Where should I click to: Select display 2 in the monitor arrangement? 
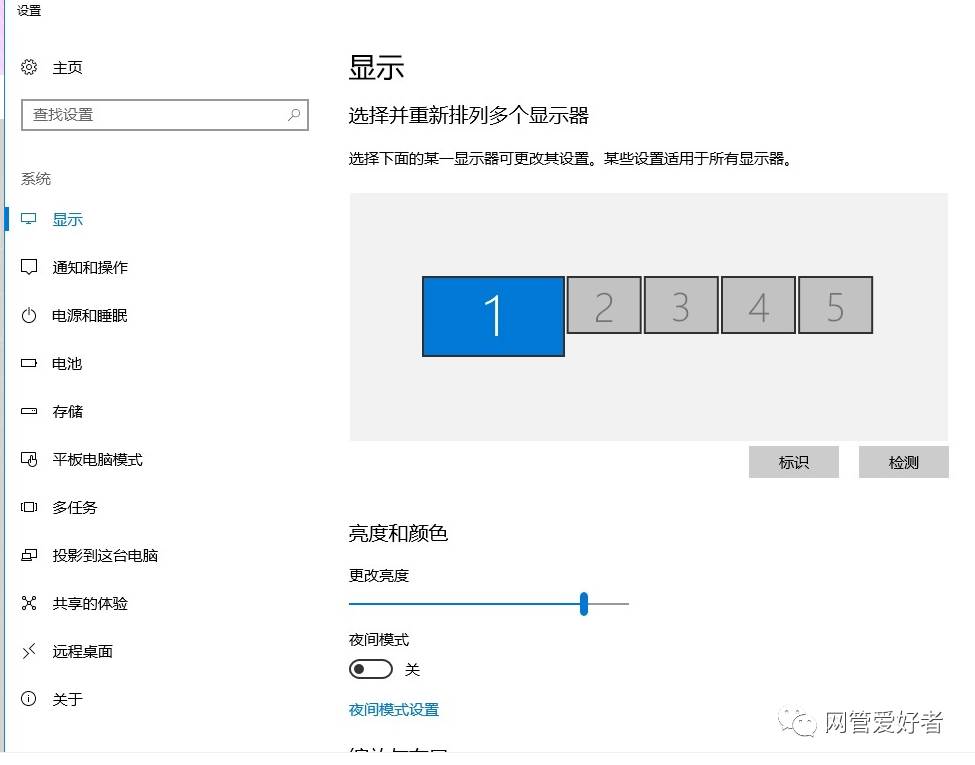coord(603,307)
